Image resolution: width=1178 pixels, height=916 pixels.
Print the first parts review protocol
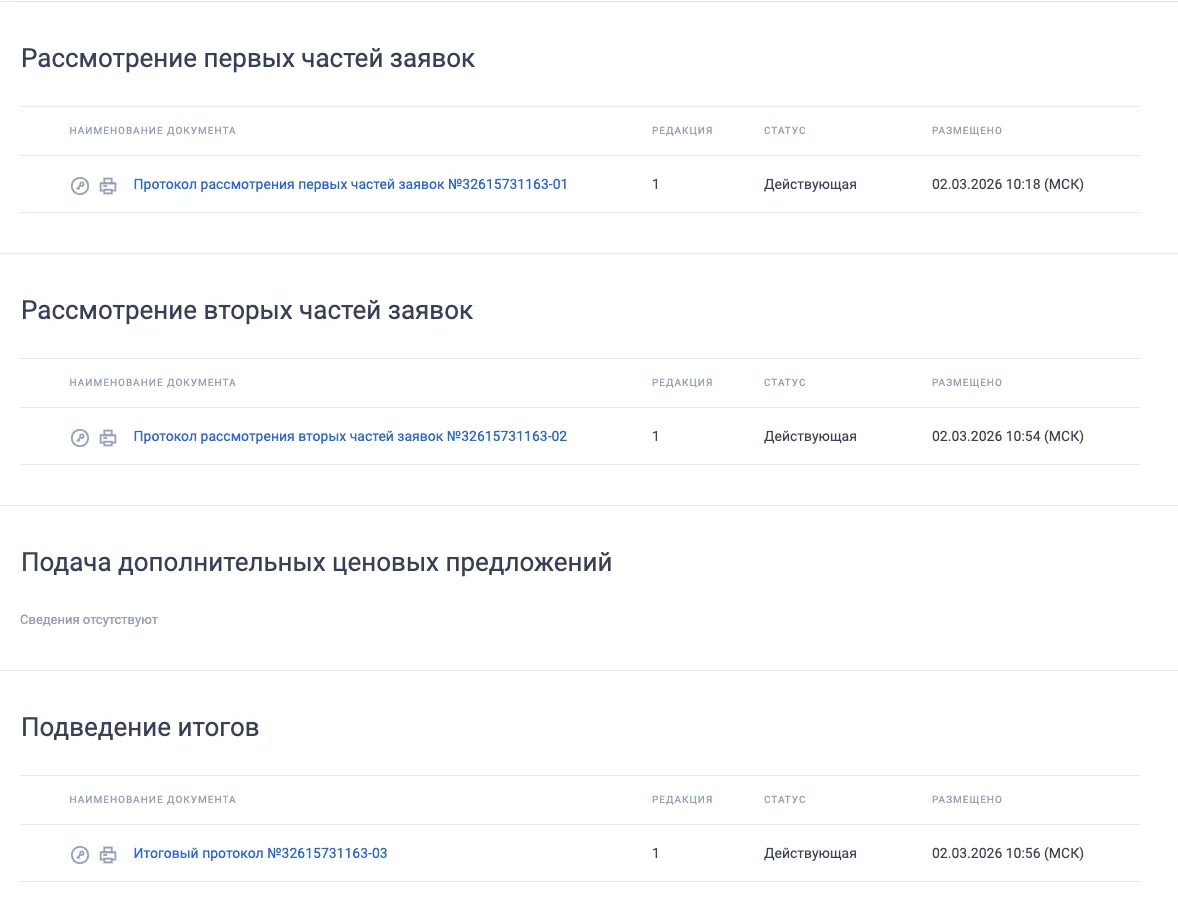coord(108,185)
